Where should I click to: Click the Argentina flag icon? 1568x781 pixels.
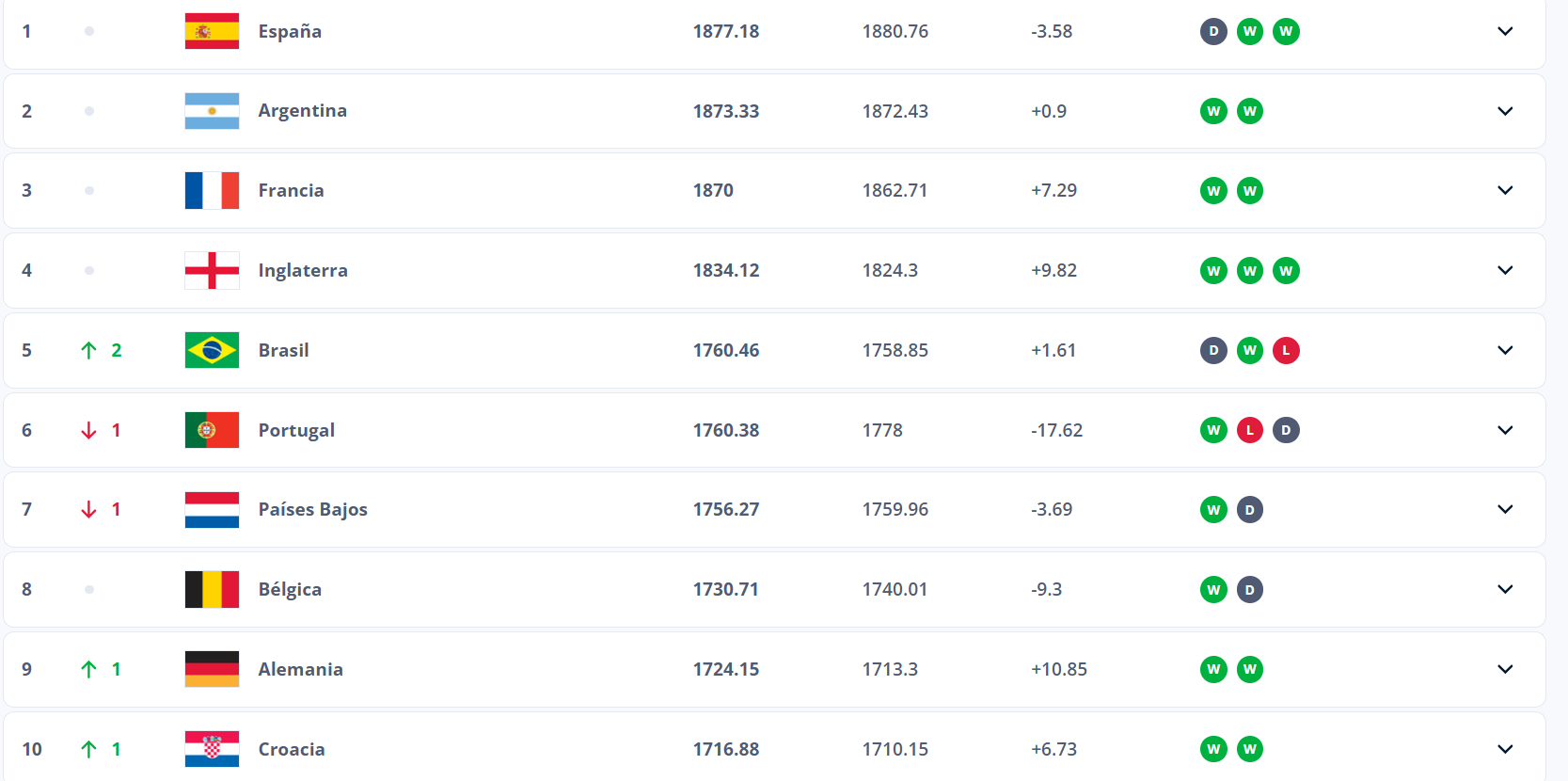pyautogui.click(x=212, y=111)
